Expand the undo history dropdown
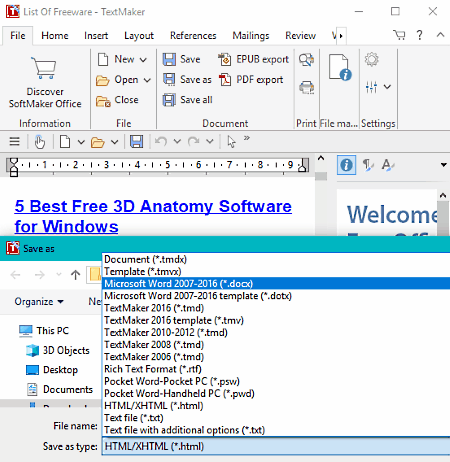Viewport: 450px width, 462px height. [177, 142]
